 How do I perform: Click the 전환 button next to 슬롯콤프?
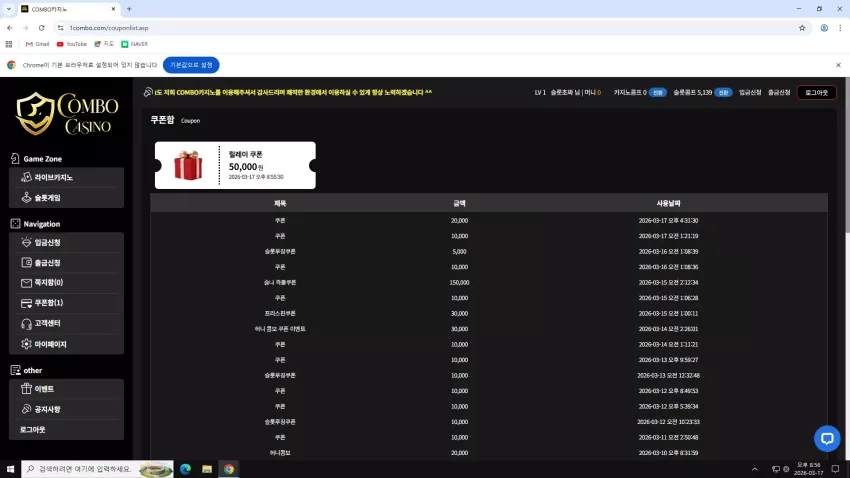[x=723, y=93]
